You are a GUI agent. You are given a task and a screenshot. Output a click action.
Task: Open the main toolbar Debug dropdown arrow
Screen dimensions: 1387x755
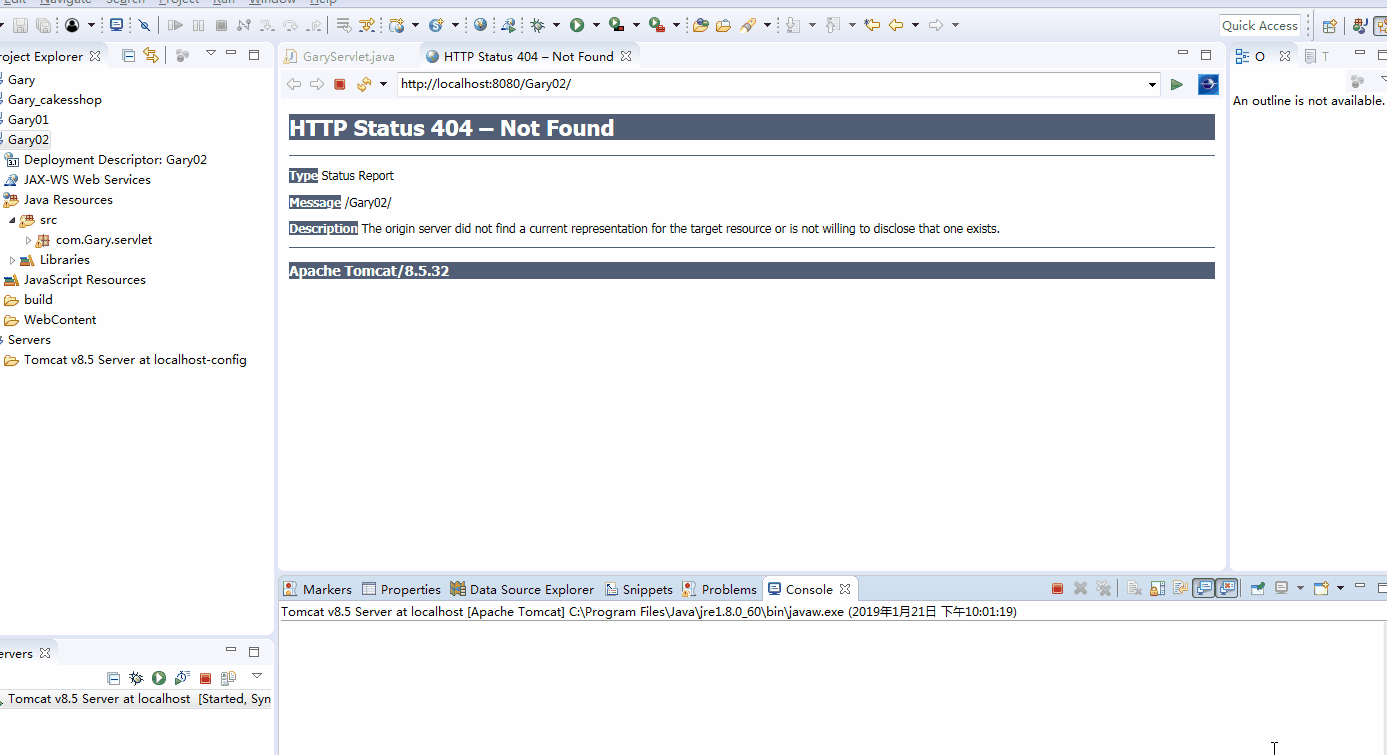click(555, 25)
